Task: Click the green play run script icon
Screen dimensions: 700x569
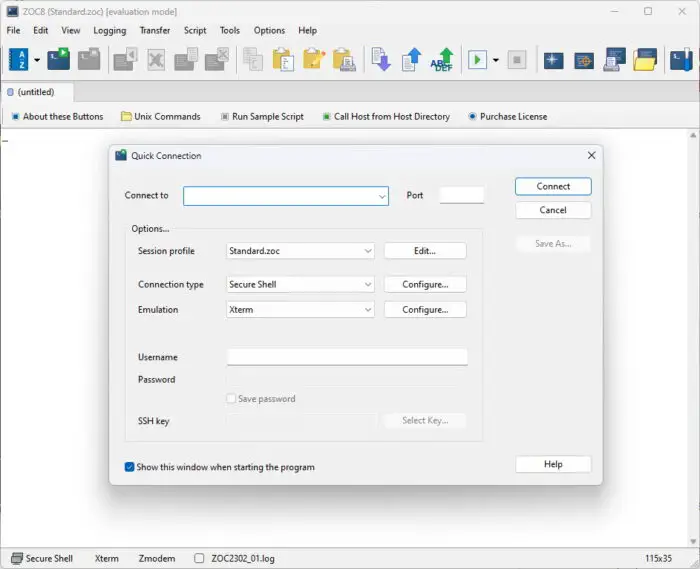Action: click(x=477, y=59)
